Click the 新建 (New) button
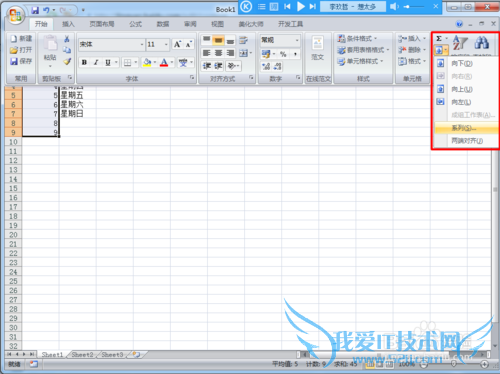Screen dimensions: 500x374 coord(21,39)
